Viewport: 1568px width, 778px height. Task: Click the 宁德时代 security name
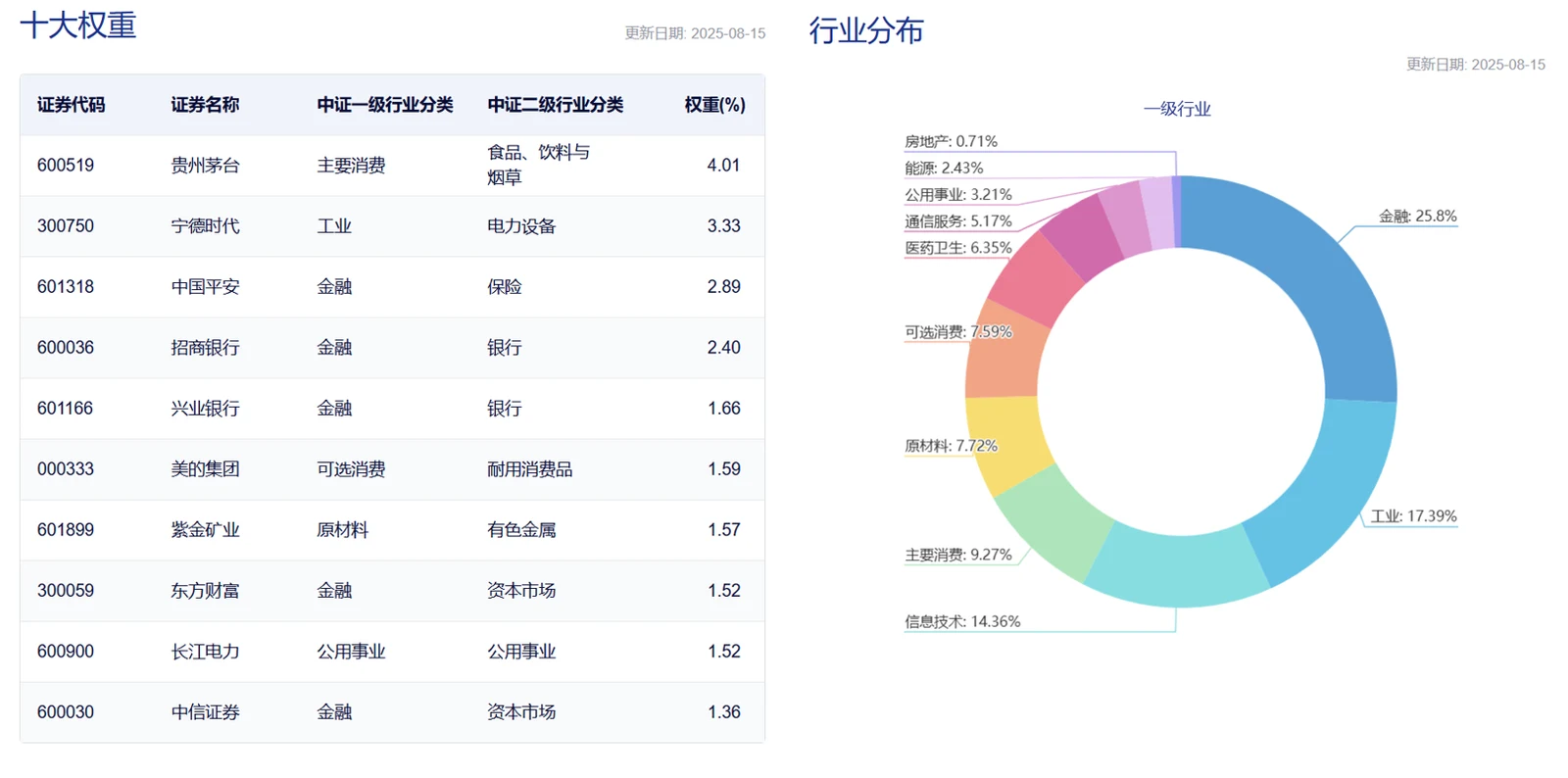tap(205, 226)
